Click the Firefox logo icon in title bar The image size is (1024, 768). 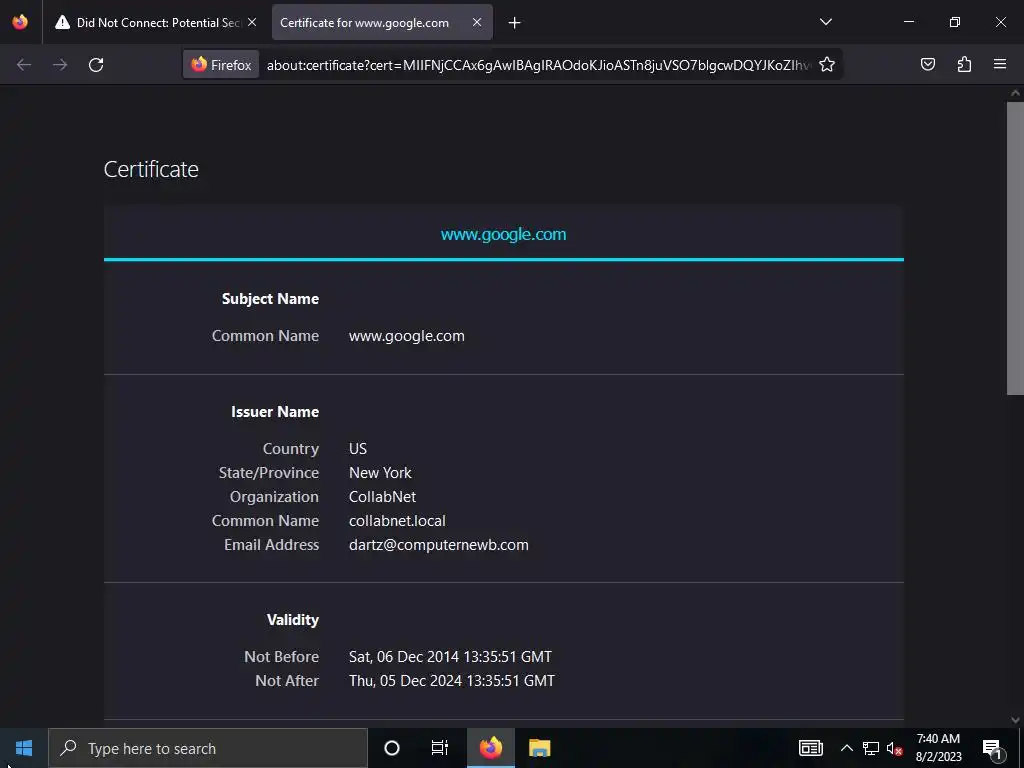coord(20,22)
